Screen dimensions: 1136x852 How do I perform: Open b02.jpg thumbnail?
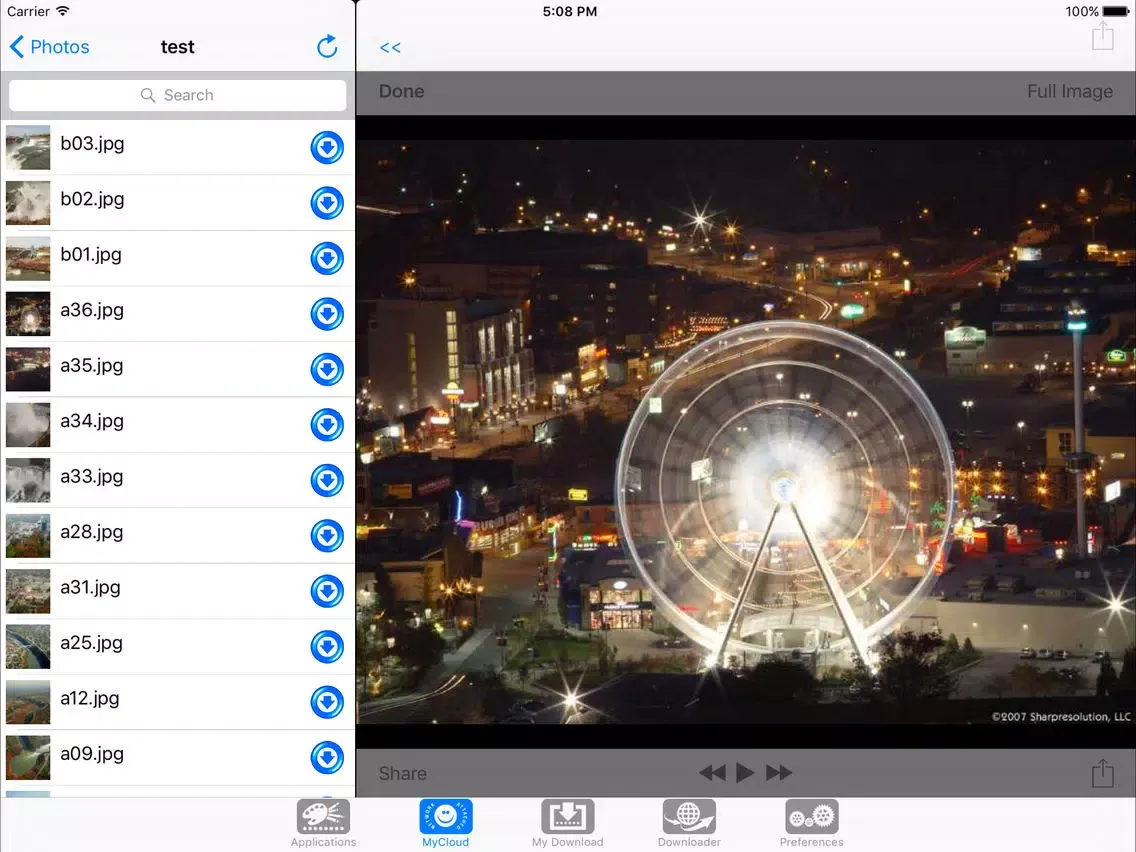[x=28, y=203]
